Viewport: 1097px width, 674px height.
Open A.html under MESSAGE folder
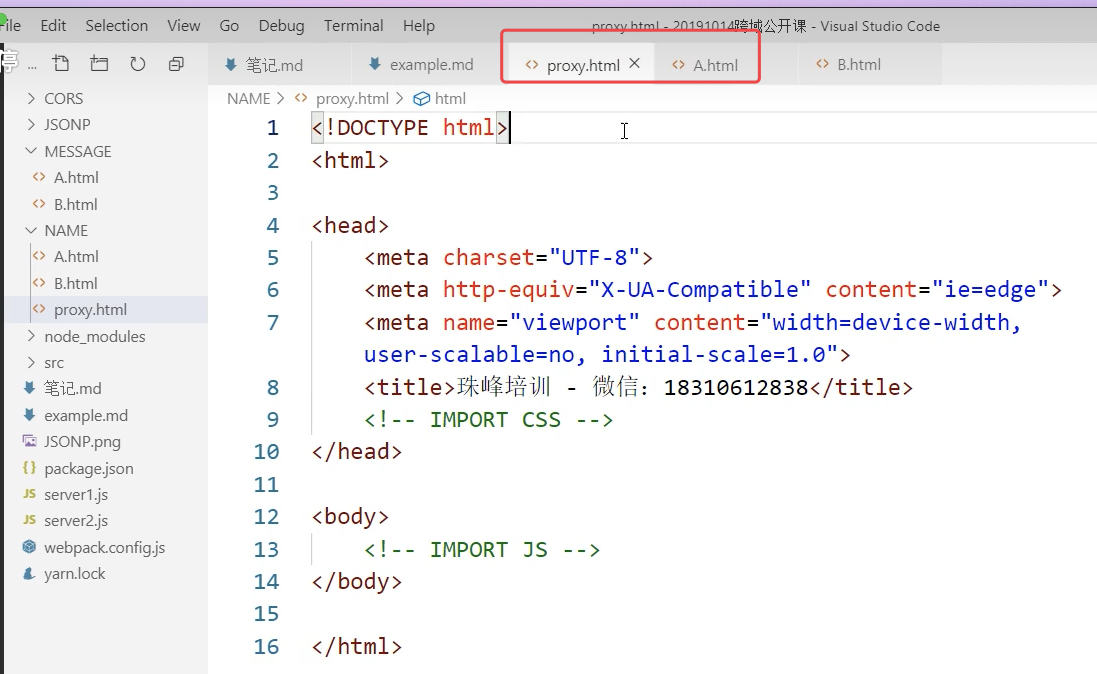tap(106, 178)
